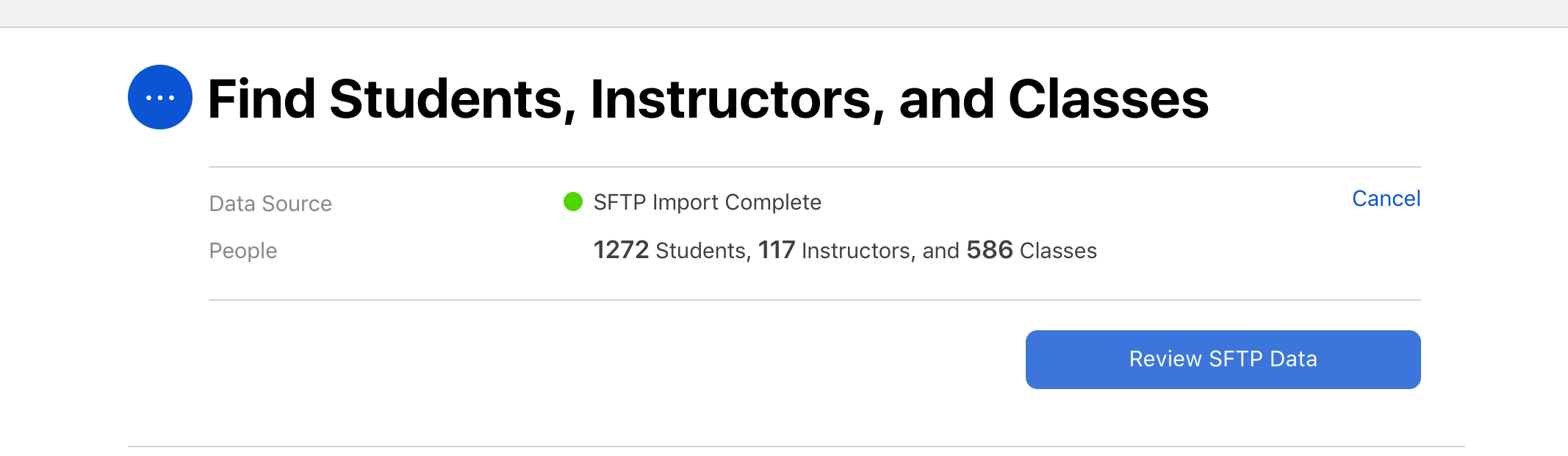The height and width of the screenshot is (456, 1568).
Task: Click the word Find in the heading
Action: (x=262, y=99)
